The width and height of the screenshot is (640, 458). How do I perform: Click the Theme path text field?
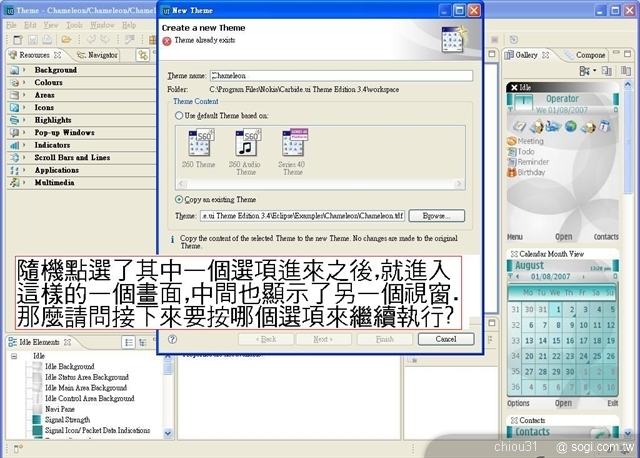[302, 216]
